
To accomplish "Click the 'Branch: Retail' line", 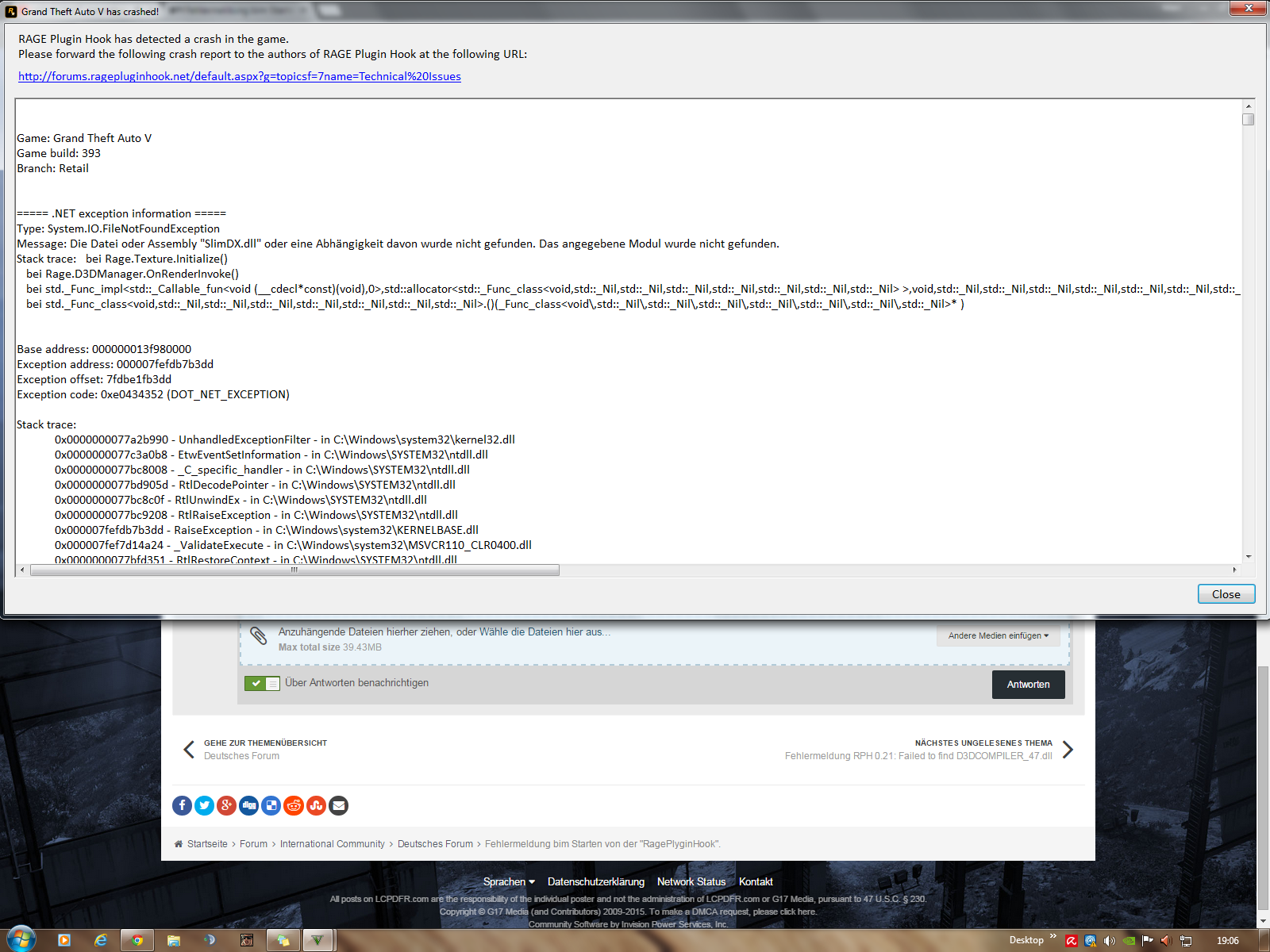I will pyautogui.click(x=52, y=168).
